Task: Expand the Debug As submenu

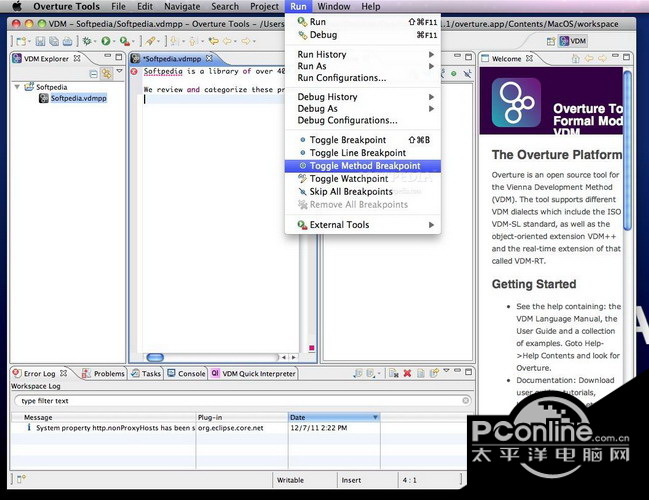Action: [x=363, y=108]
